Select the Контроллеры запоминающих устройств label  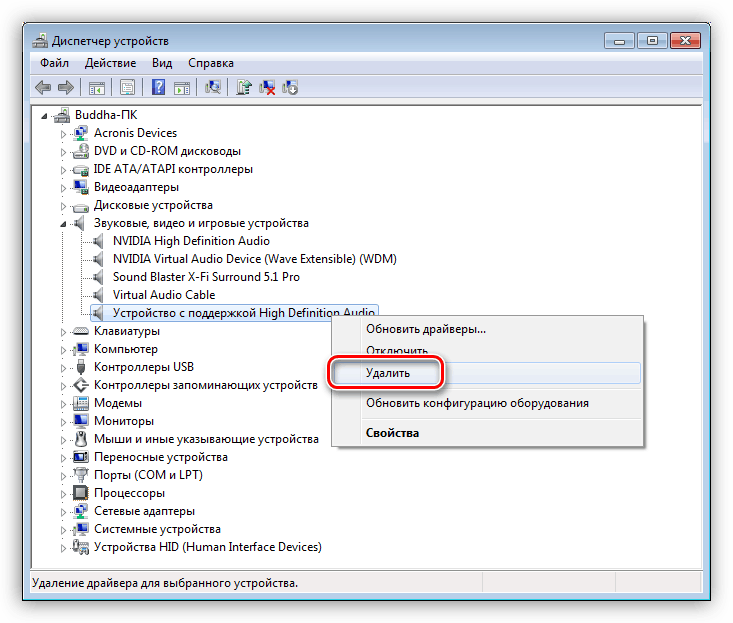tap(206, 385)
